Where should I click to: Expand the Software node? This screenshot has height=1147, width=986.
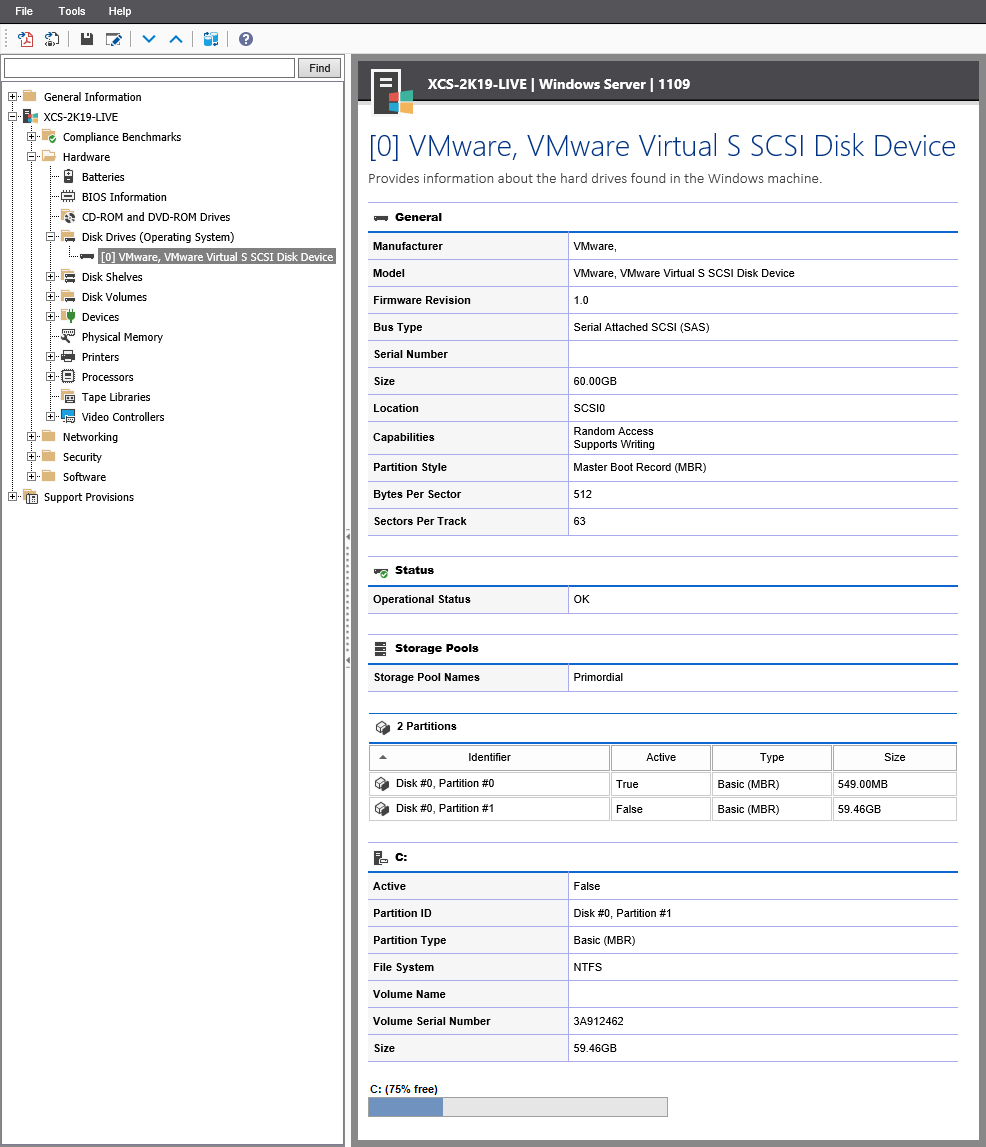coord(31,476)
